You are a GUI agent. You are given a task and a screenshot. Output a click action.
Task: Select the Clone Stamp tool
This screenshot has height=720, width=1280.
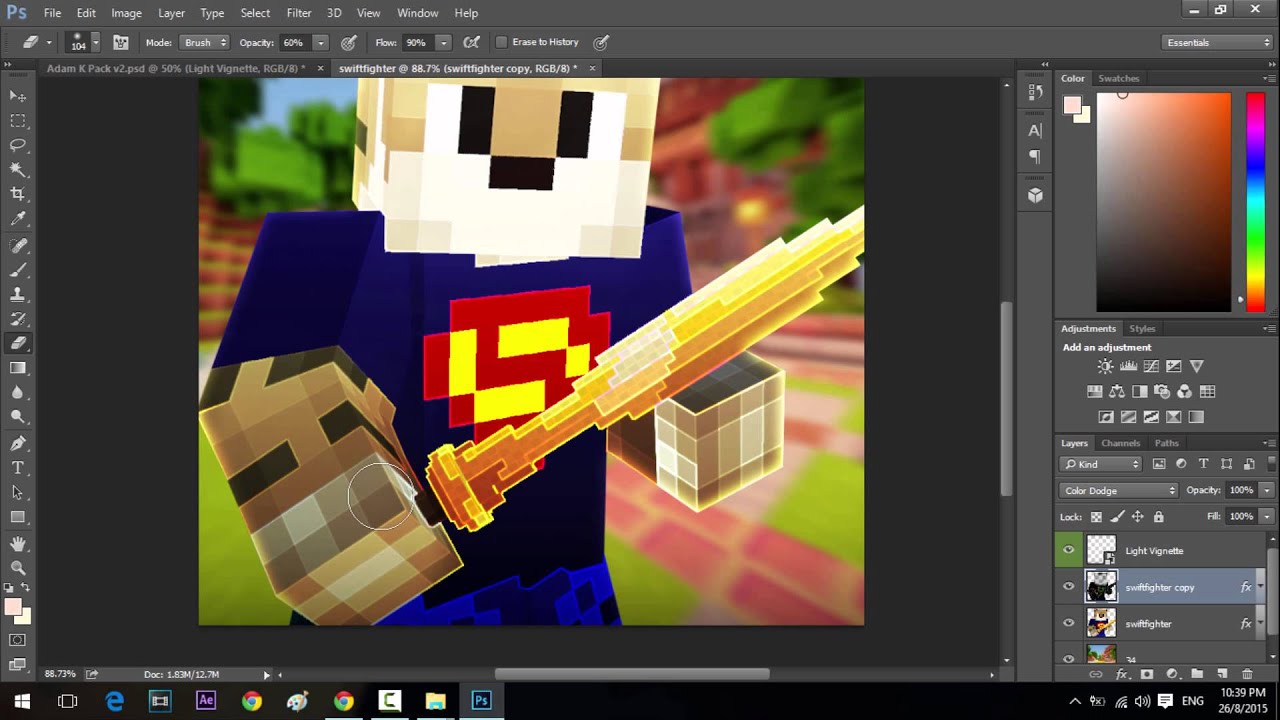tap(18, 295)
